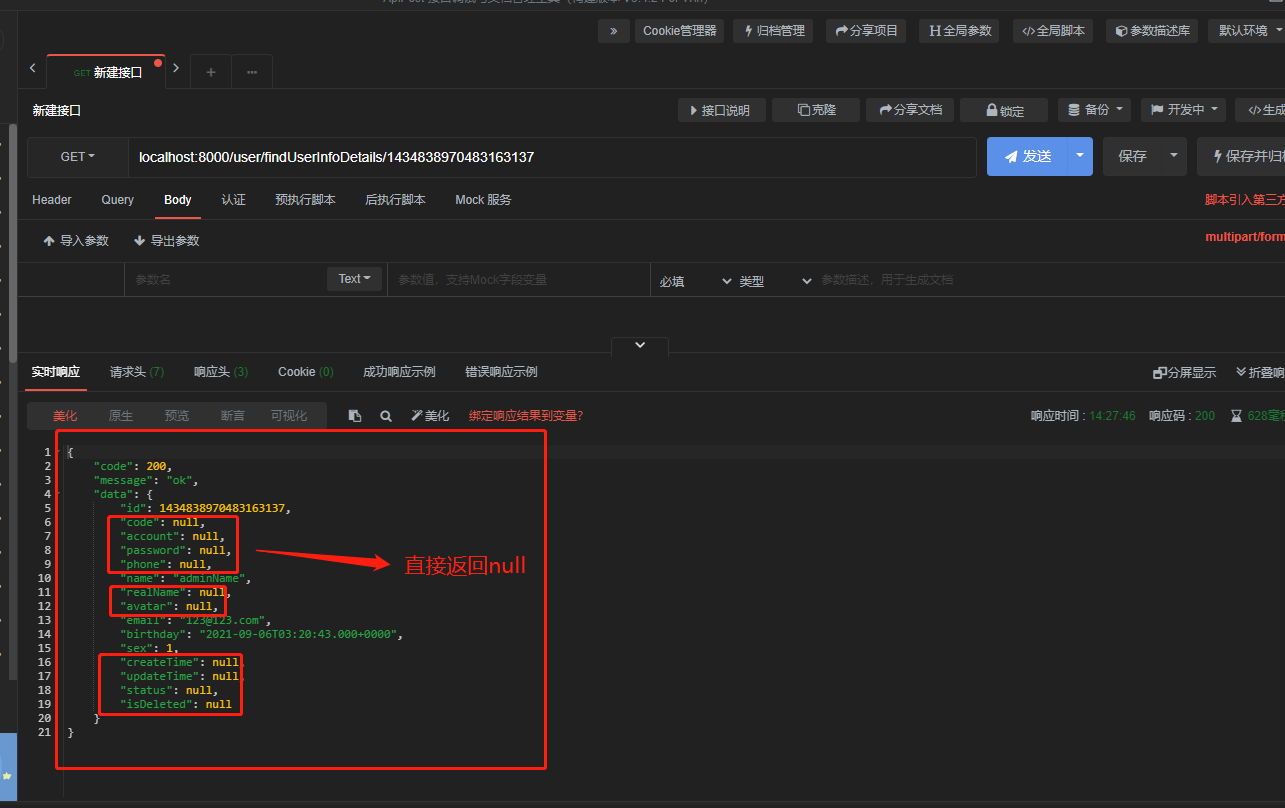Click the 参数名 parameter name field
Screen dimensions: 1285x808
(225, 280)
